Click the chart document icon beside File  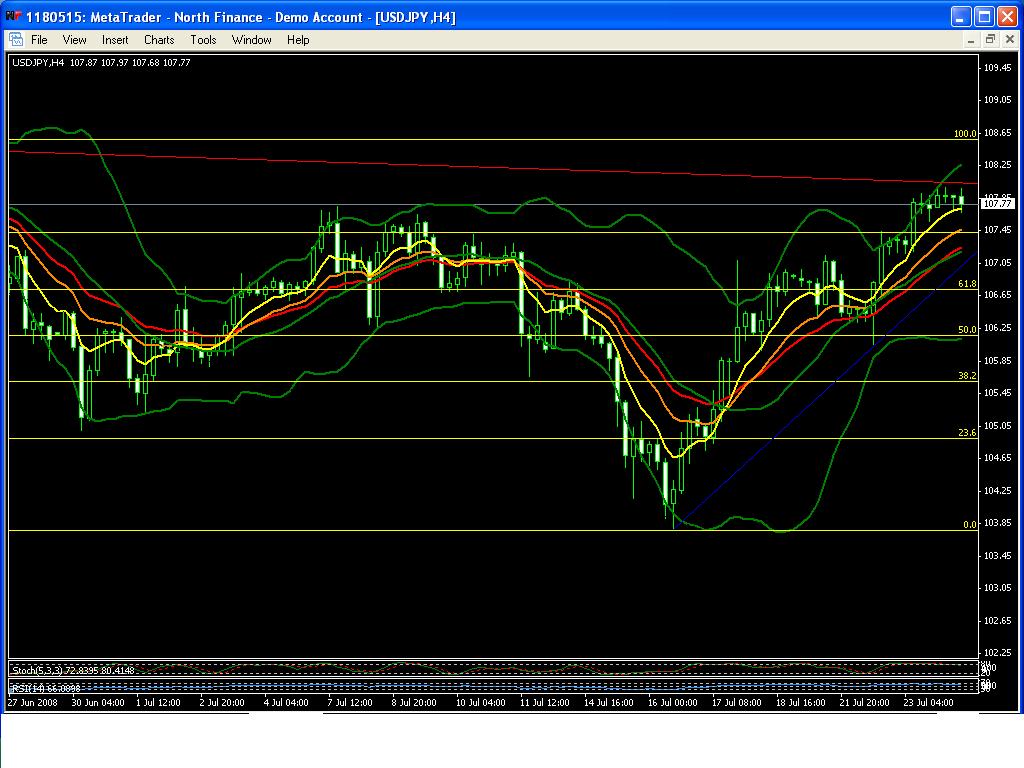[x=15, y=40]
